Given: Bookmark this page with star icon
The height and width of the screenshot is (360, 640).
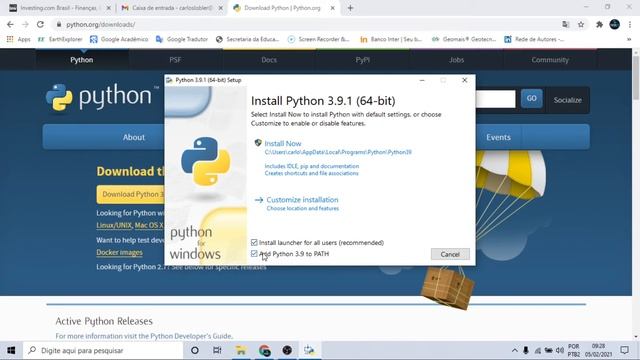Looking at the screenshot, I should pyautogui.click(x=581, y=24).
